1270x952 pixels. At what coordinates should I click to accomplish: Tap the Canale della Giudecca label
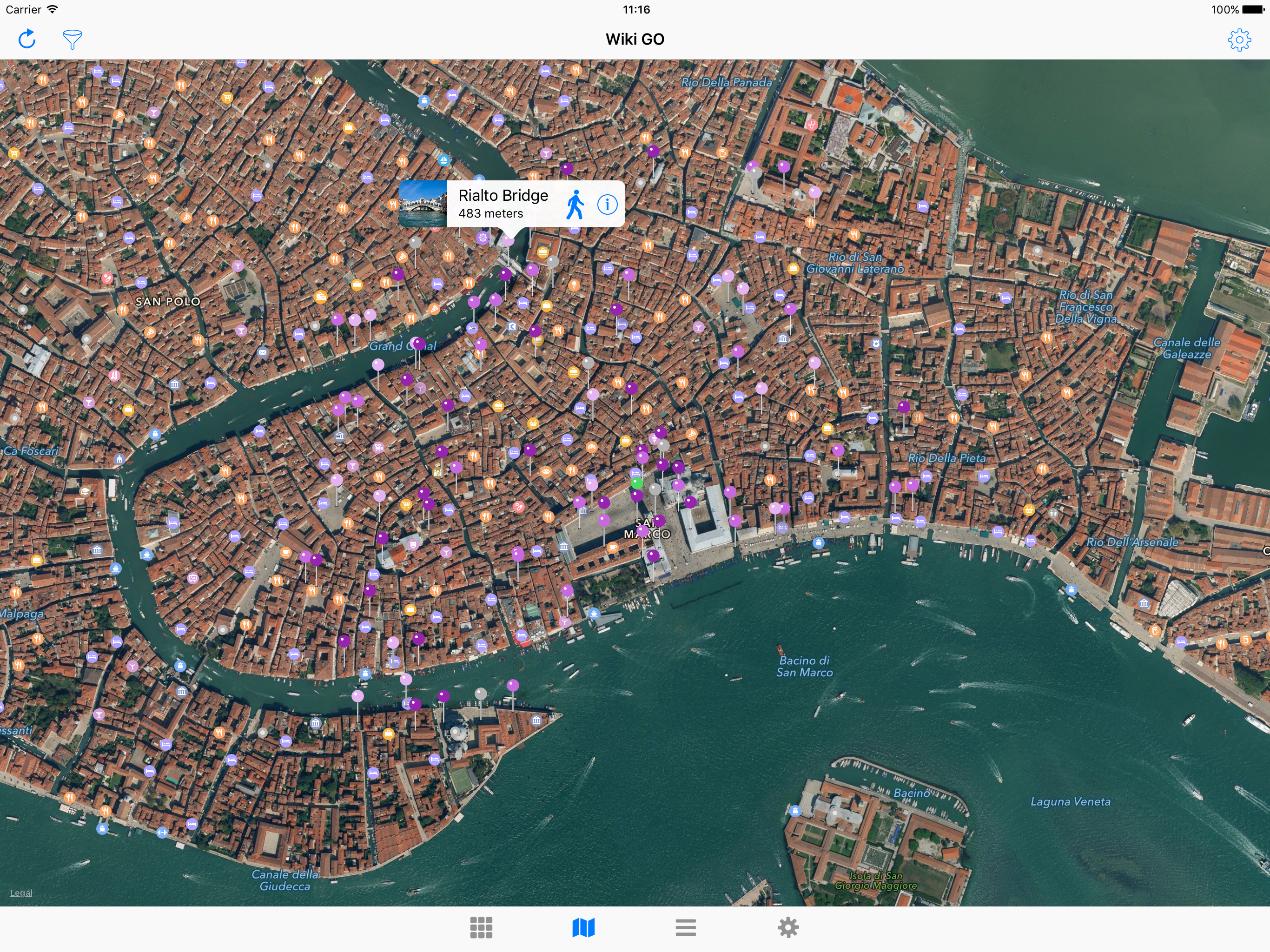[x=285, y=880]
